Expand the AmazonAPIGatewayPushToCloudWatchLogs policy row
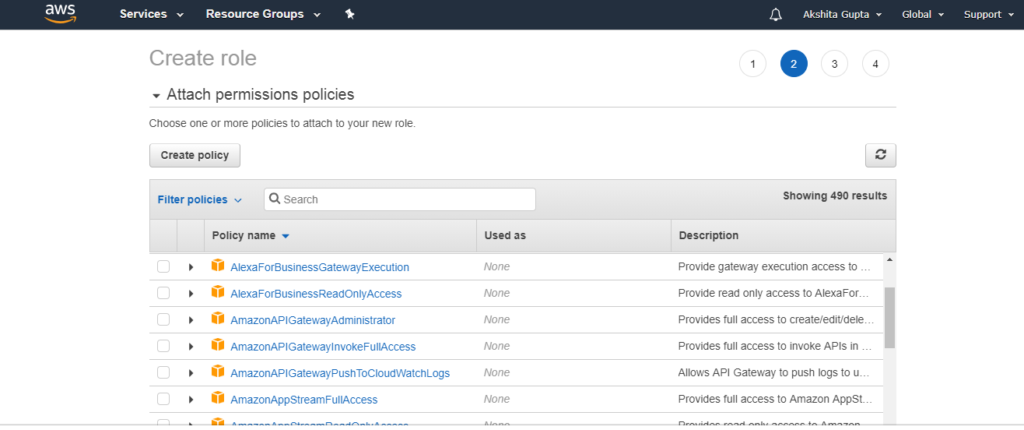1024x430 pixels. [x=191, y=373]
